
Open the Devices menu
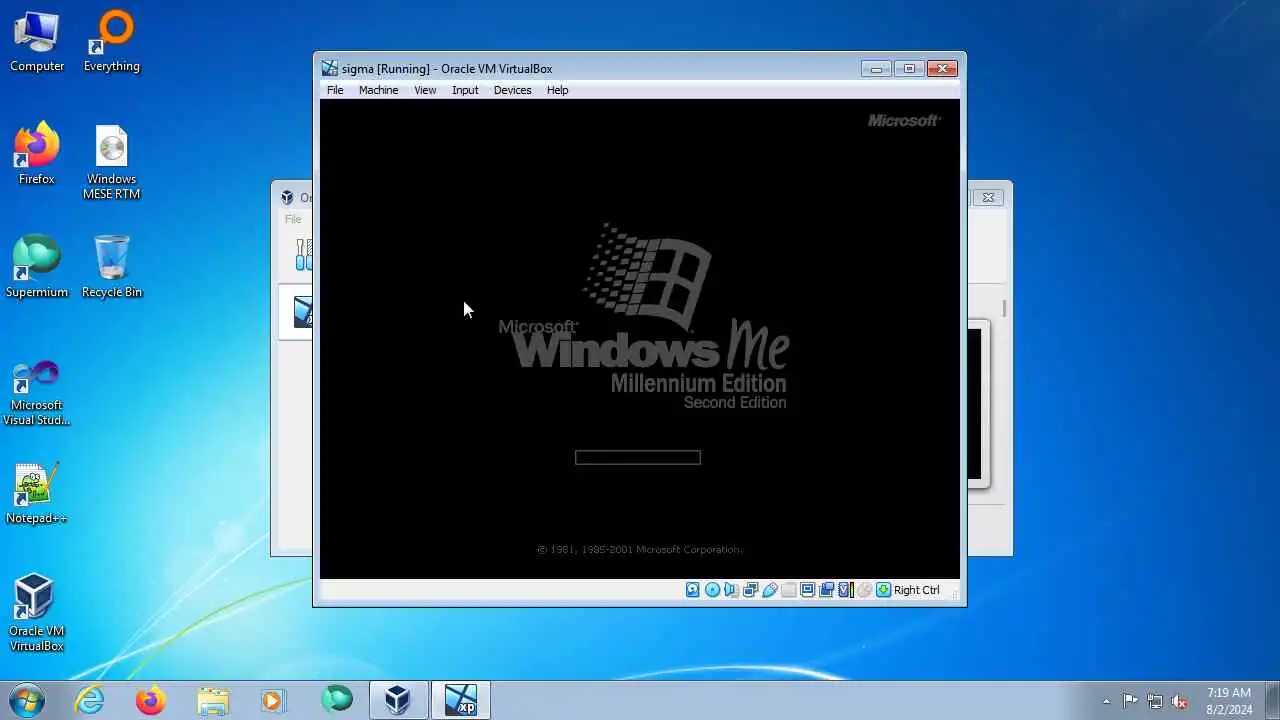(x=512, y=90)
